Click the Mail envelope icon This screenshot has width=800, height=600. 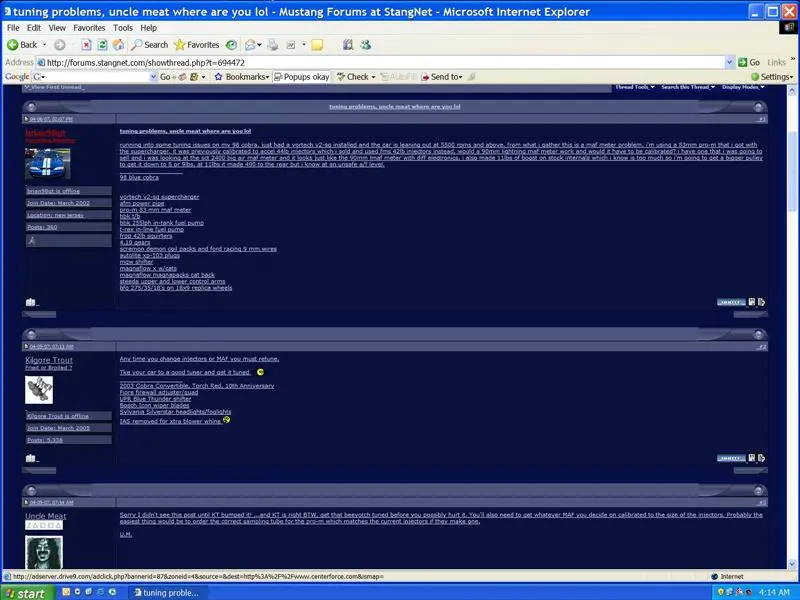coord(250,45)
